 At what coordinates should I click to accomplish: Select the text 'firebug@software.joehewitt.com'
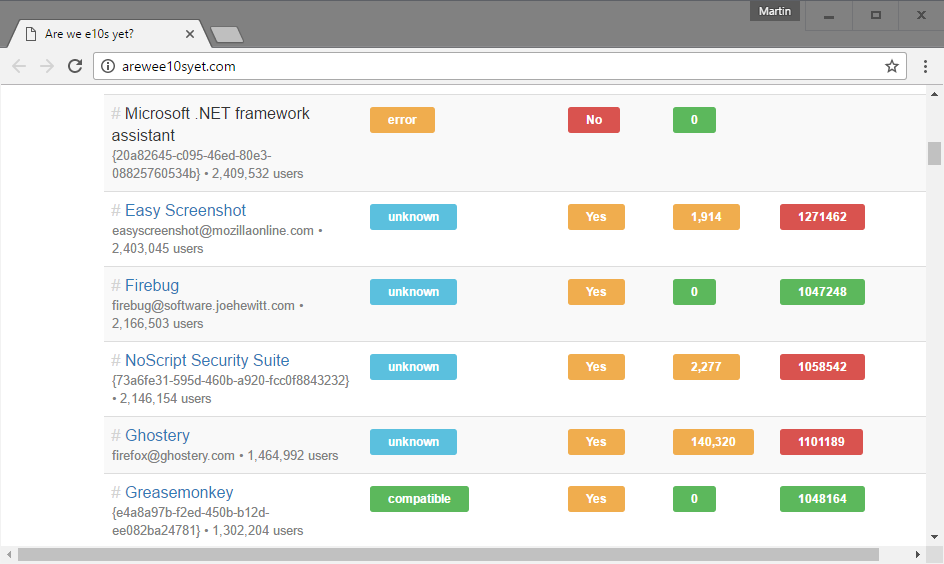pyautogui.click(x=203, y=306)
